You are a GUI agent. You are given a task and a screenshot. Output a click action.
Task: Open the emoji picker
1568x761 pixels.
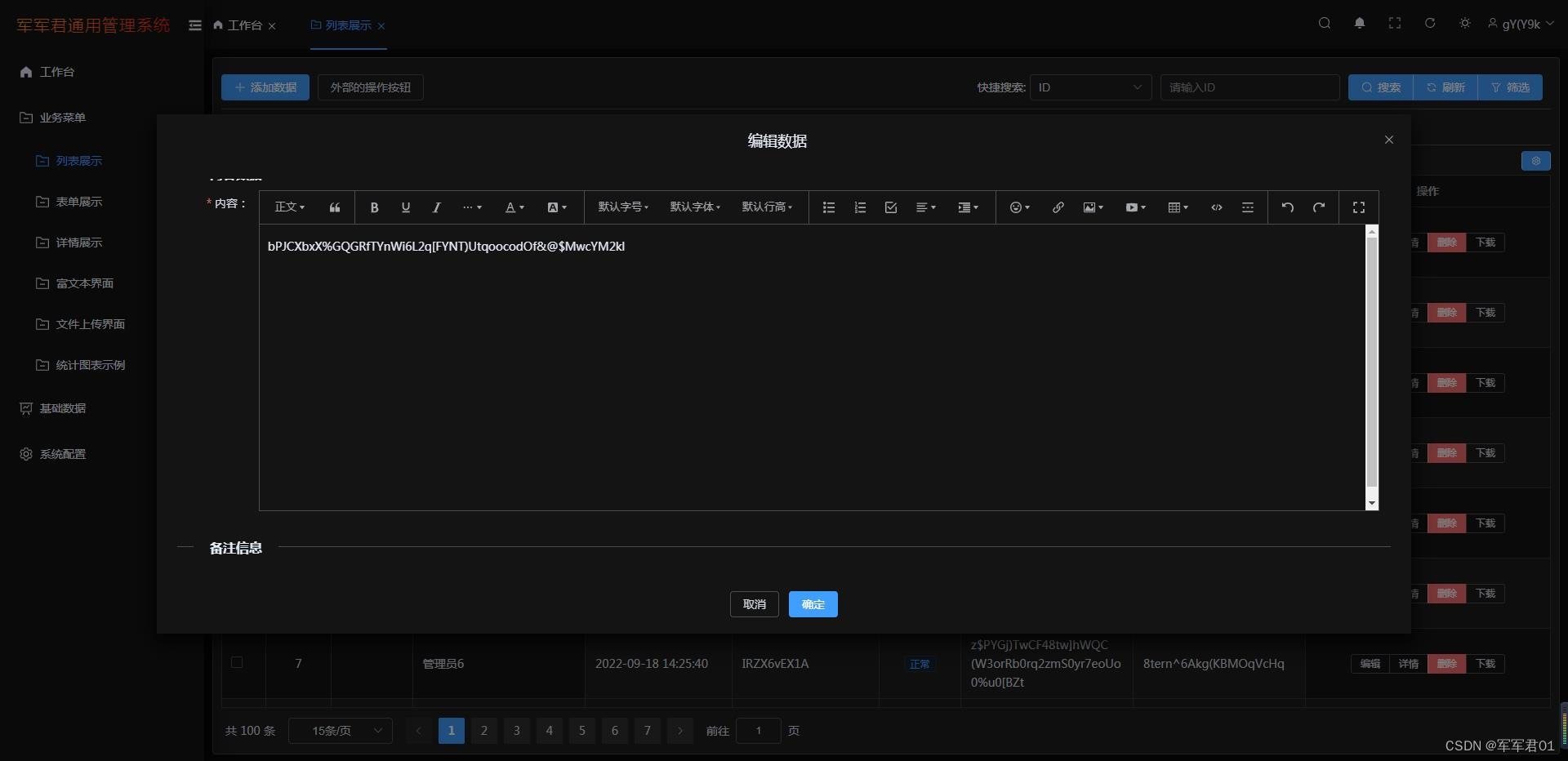pos(1019,207)
